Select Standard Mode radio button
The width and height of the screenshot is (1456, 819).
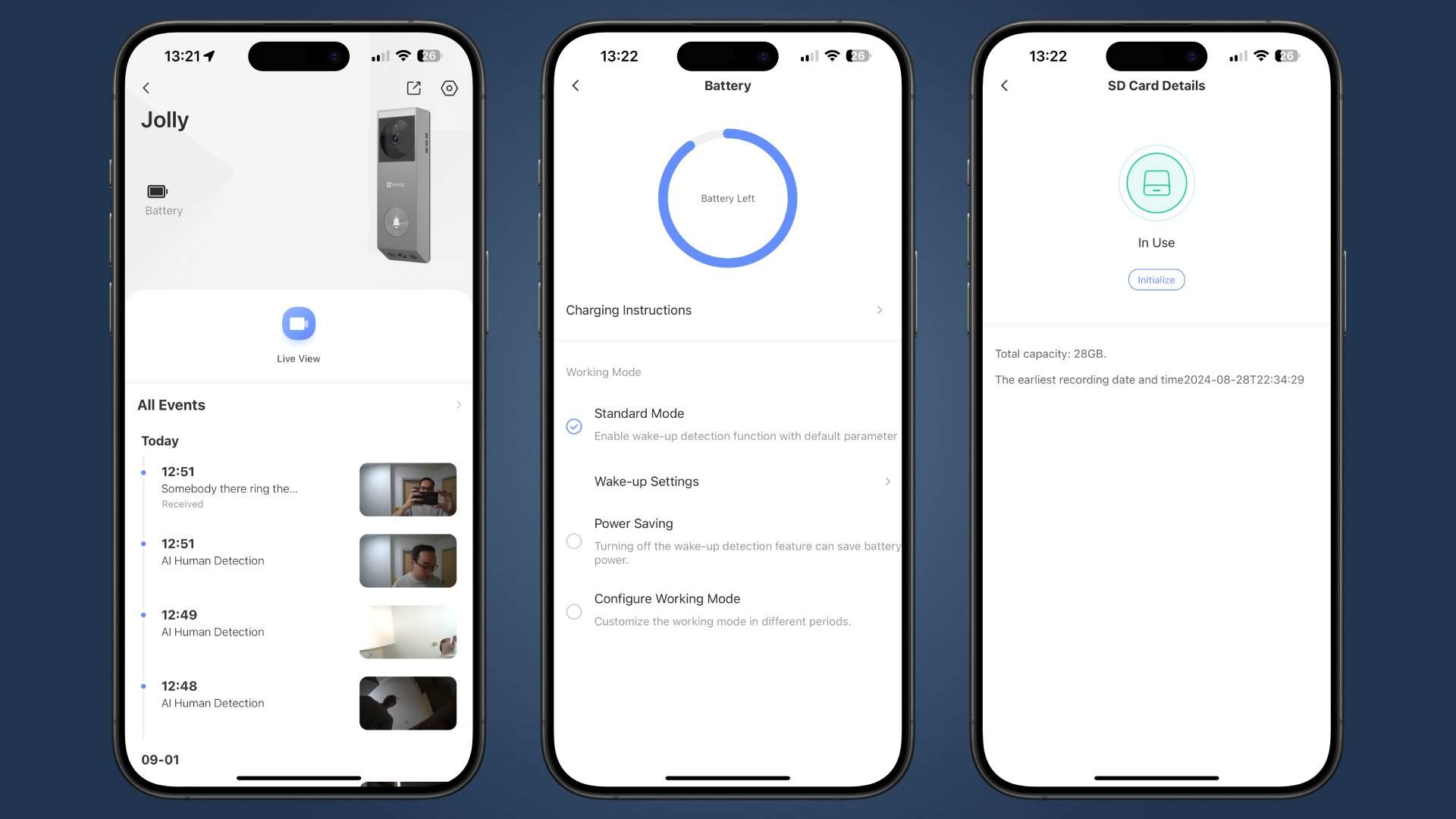pos(574,425)
